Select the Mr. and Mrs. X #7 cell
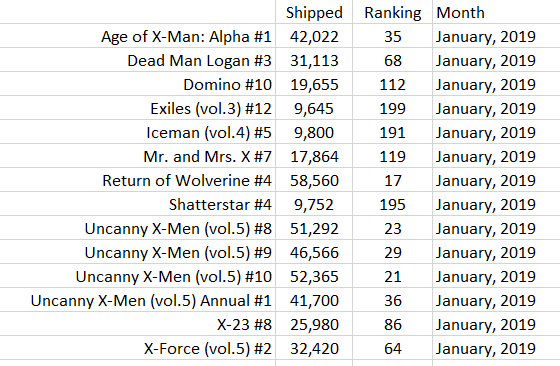Viewport: 560px width, 366px height. click(x=138, y=156)
